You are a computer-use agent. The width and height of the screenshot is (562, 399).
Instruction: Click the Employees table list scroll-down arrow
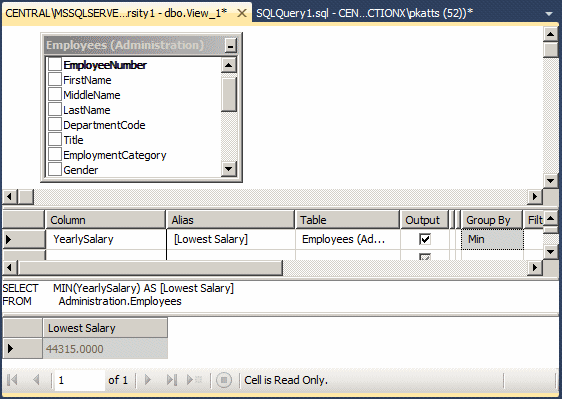tap(229, 168)
